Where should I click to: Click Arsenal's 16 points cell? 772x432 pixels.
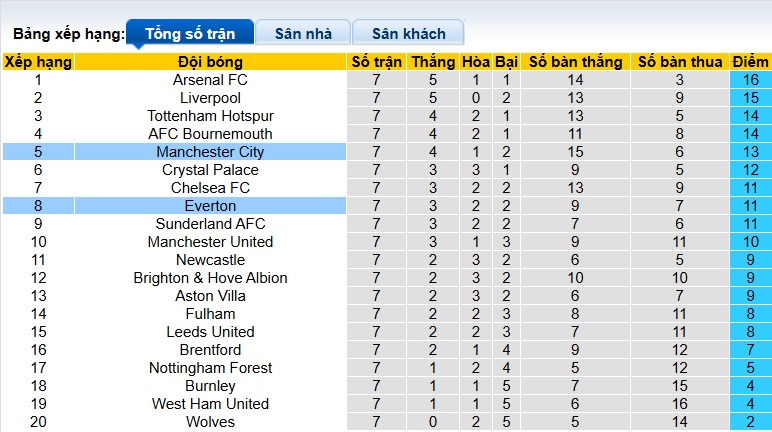[x=750, y=80]
